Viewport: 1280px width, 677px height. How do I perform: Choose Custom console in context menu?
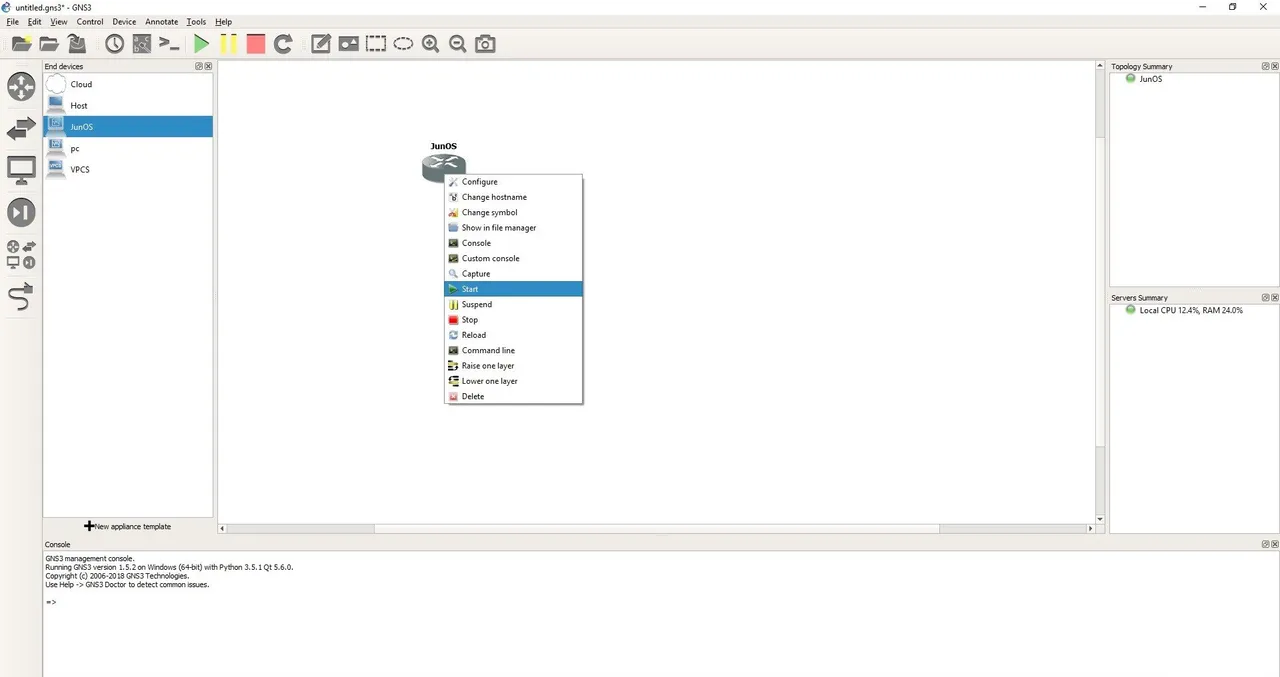point(513,258)
